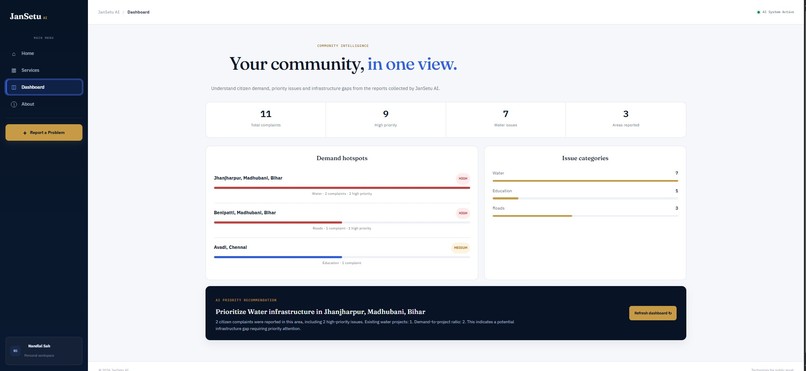Click the Refresh dashboard button
Image resolution: width=806 pixels, height=371 pixels.
pyautogui.click(x=652, y=313)
